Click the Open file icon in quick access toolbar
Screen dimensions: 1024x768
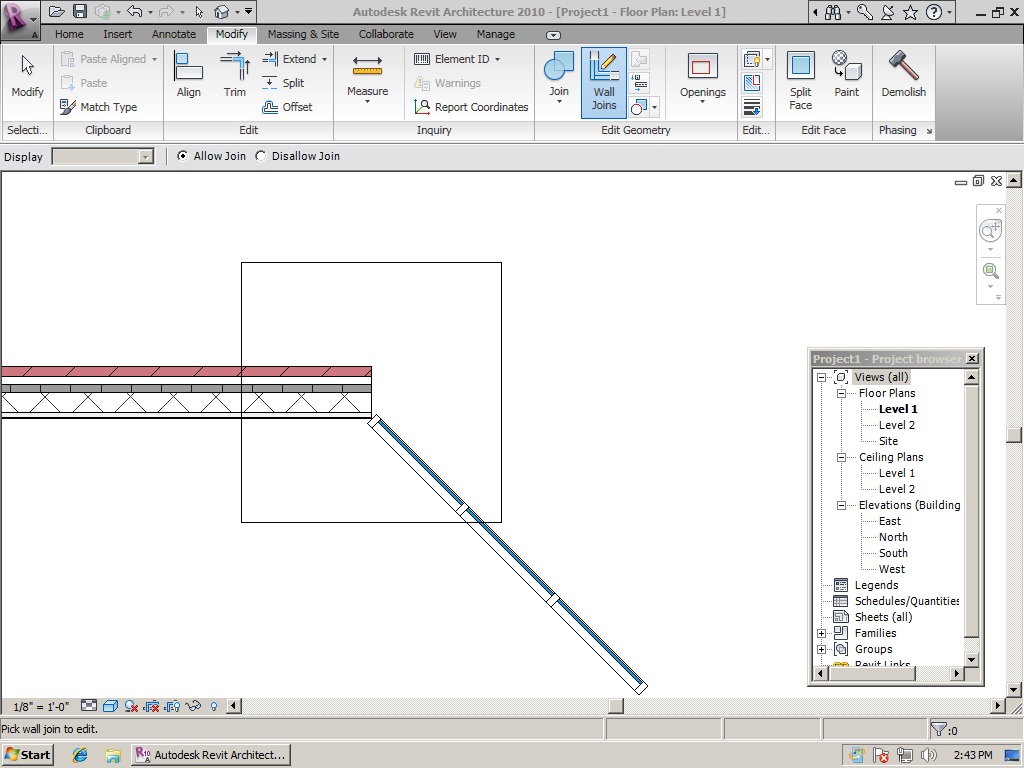[x=57, y=11]
